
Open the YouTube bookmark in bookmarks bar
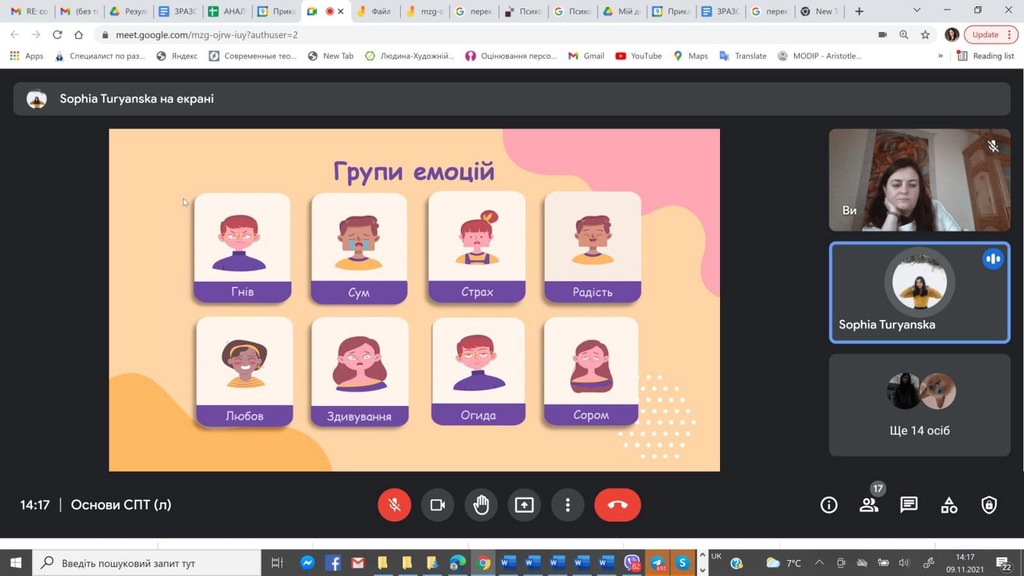coord(638,56)
